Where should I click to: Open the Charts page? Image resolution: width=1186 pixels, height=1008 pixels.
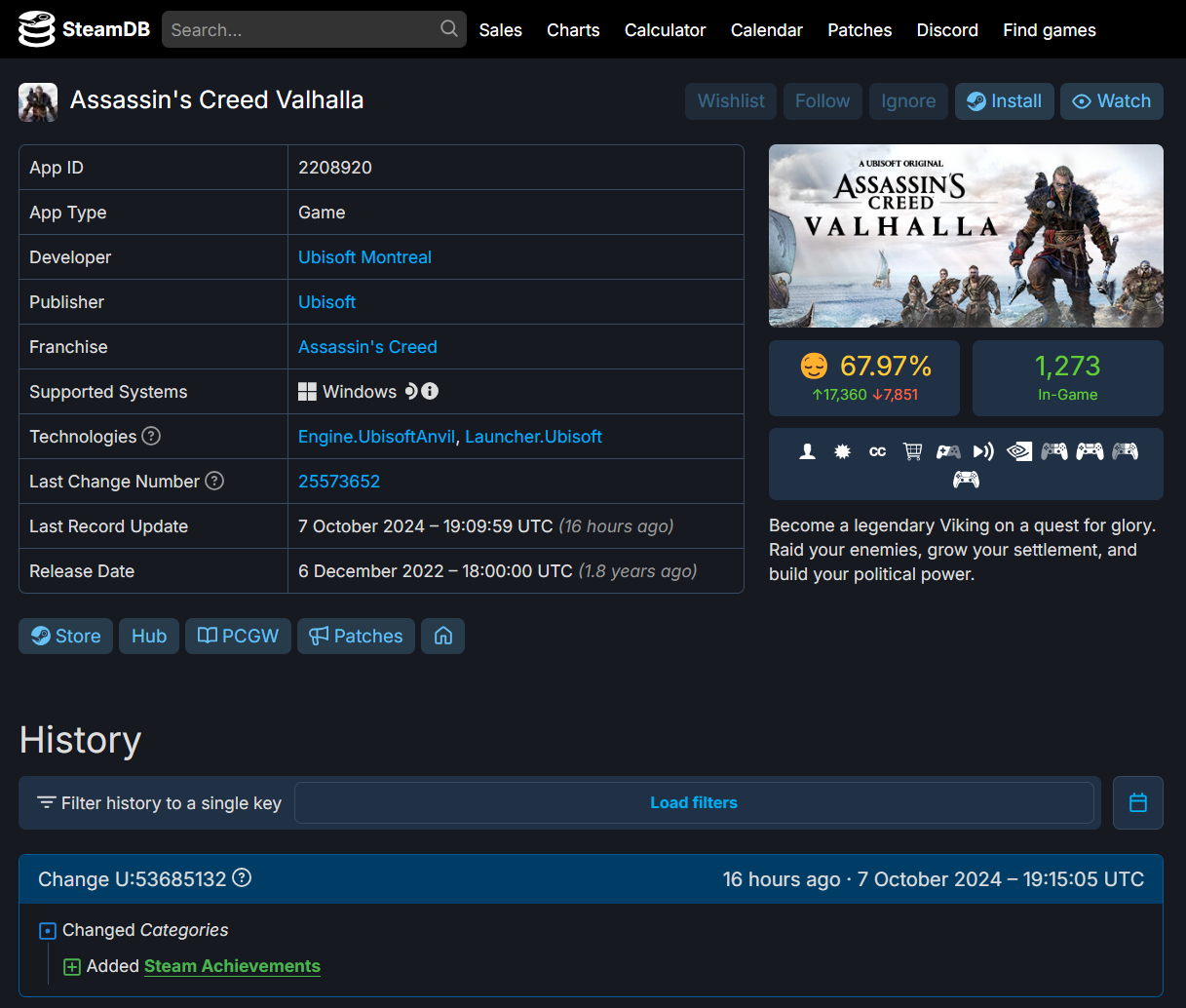click(573, 30)
